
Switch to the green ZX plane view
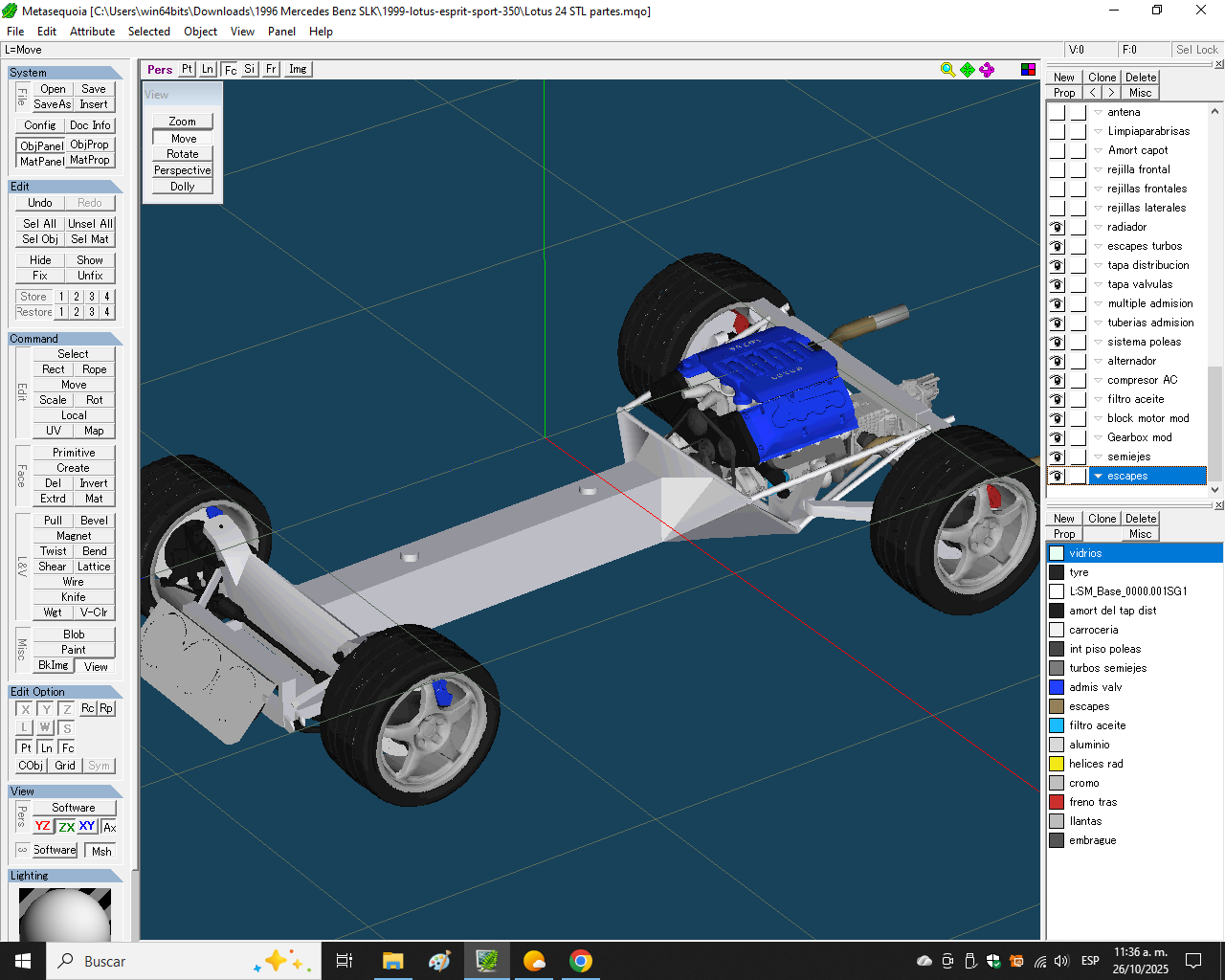coord(66,827)
